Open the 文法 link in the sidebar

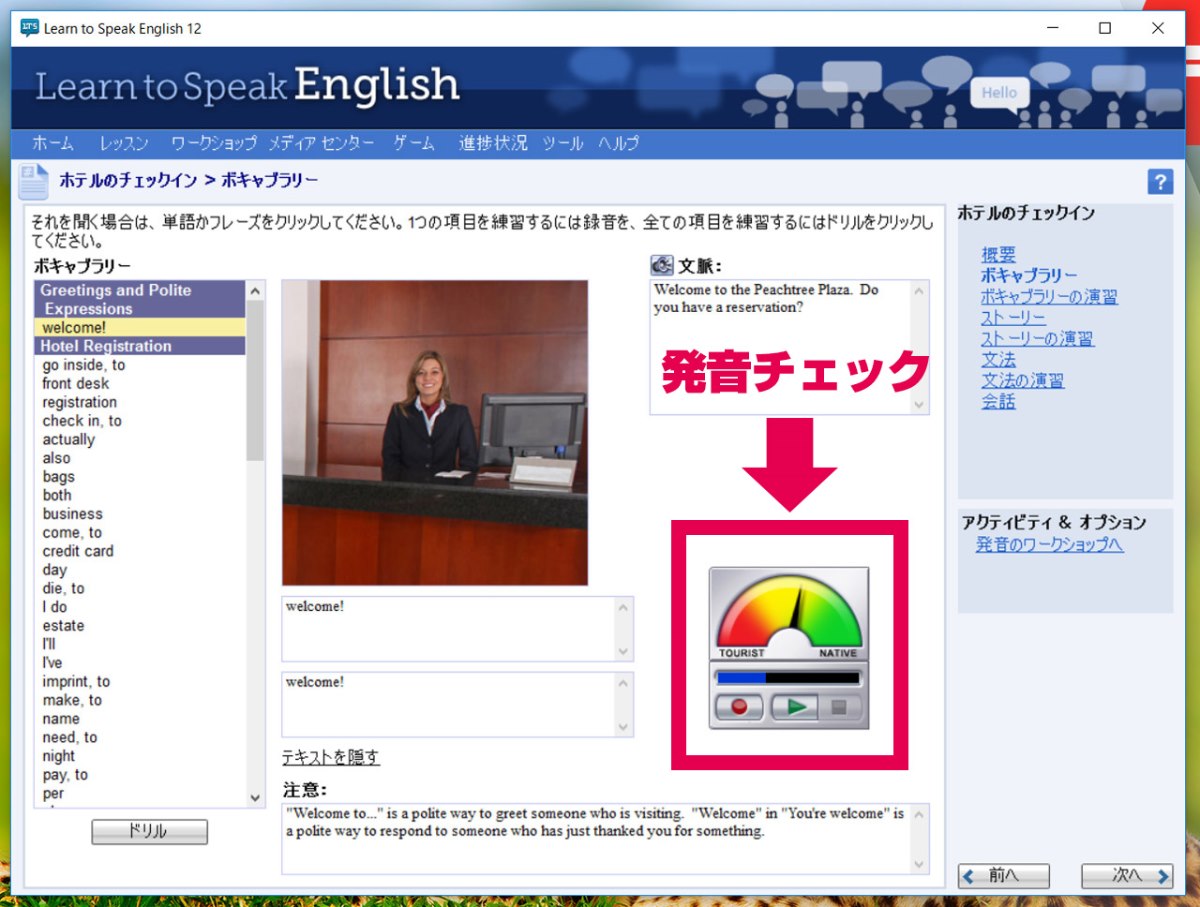point(998,359)
